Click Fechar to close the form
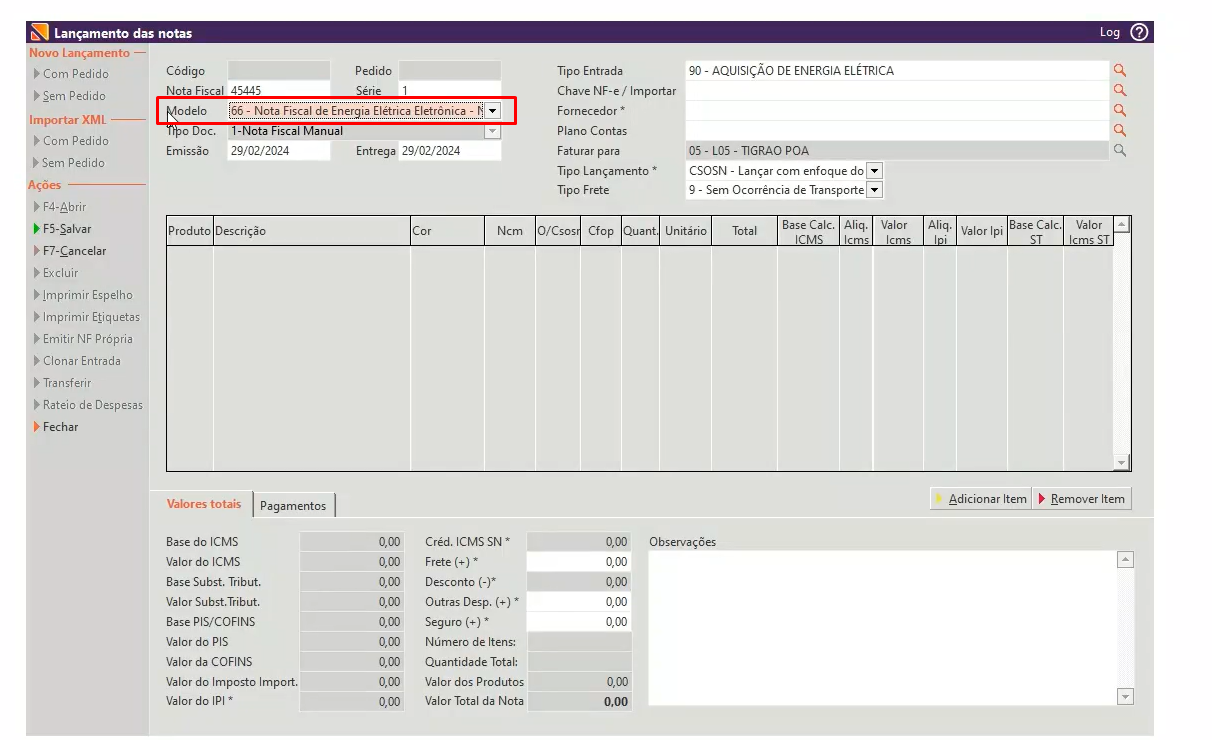Image resolution: width=1212 pixels, height=740 pixels. (60, 427)
